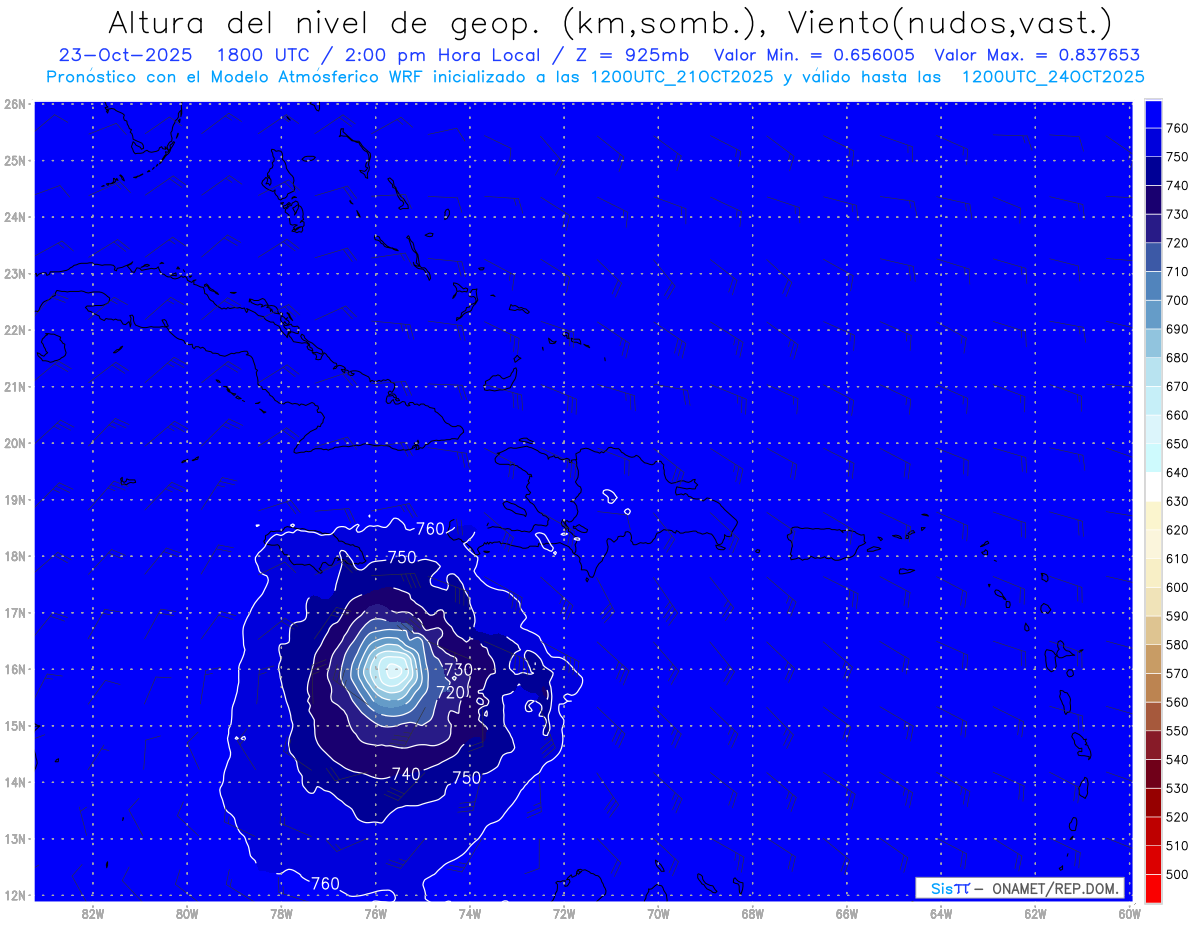The width and height of the screenshot is (1200, 927).
Task: Click the bright red swatch below 500
Action: pos(1153,888)
